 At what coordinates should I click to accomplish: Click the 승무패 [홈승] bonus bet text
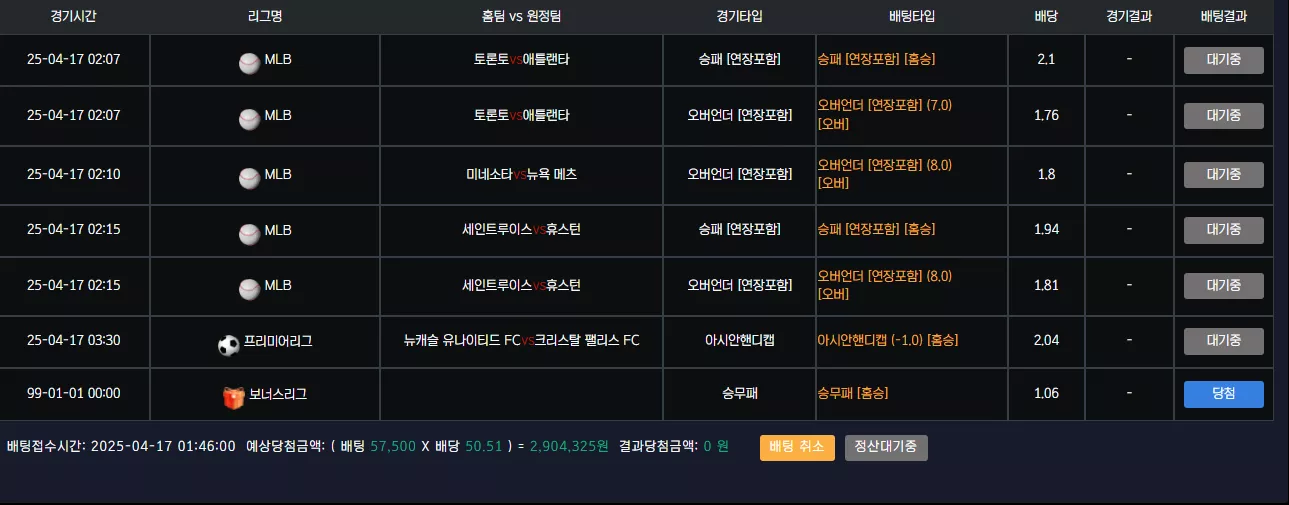(852, 394)
